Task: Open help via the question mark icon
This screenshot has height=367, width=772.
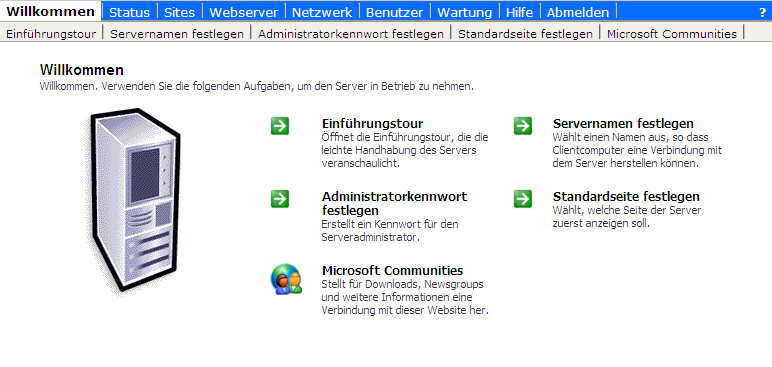Action: click(x=762, y=13)
